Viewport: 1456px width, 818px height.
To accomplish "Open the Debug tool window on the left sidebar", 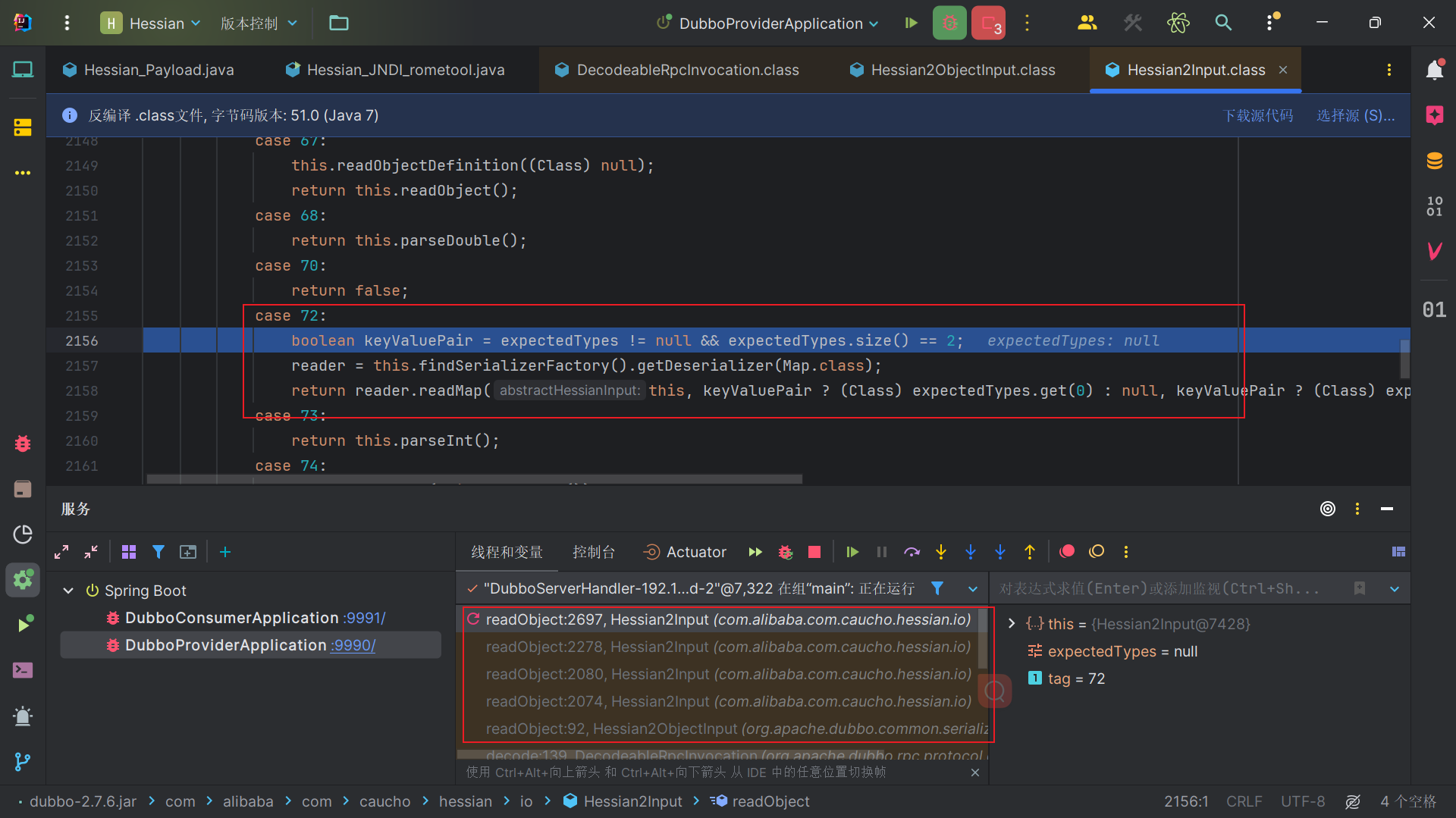I will pyautogui.click(x=23, y=443).
